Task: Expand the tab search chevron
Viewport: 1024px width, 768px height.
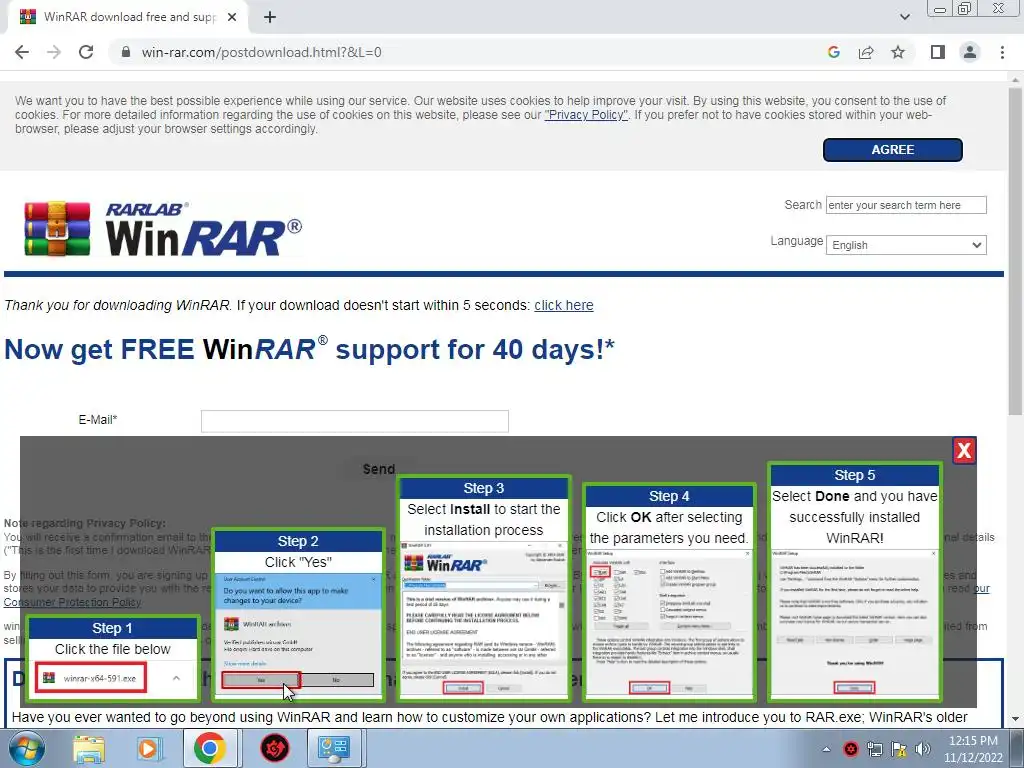Action: pyautogui.click(x=904, y=17)
